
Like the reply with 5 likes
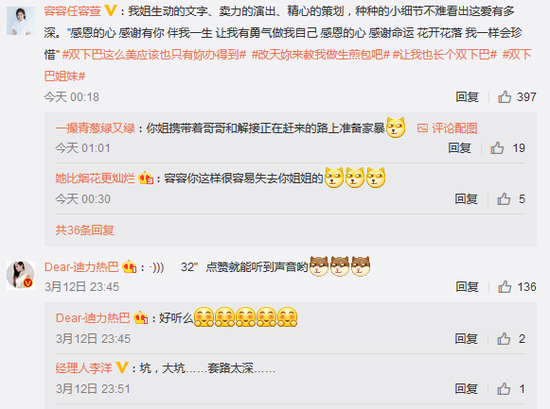[x=503, y=199]
